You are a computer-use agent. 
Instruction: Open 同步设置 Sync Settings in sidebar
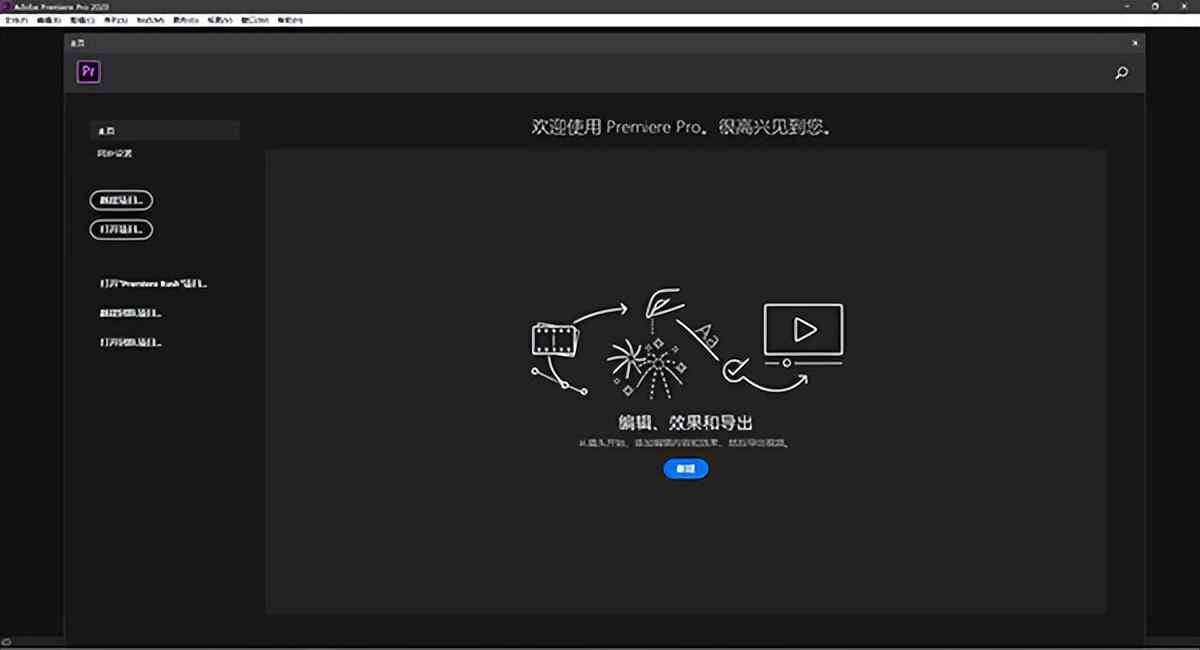(115, 154)
